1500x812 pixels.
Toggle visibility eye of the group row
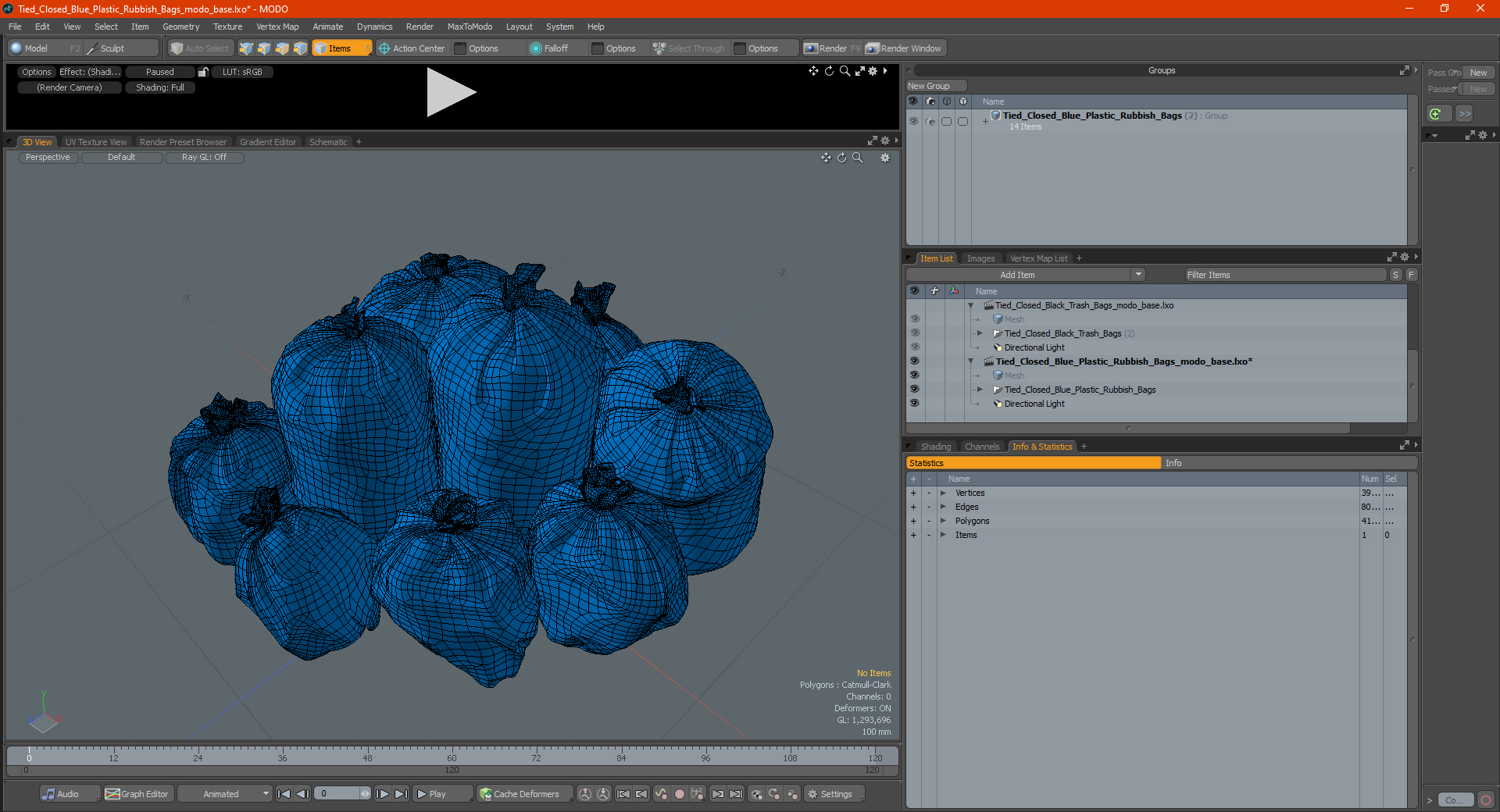(913, 121)
